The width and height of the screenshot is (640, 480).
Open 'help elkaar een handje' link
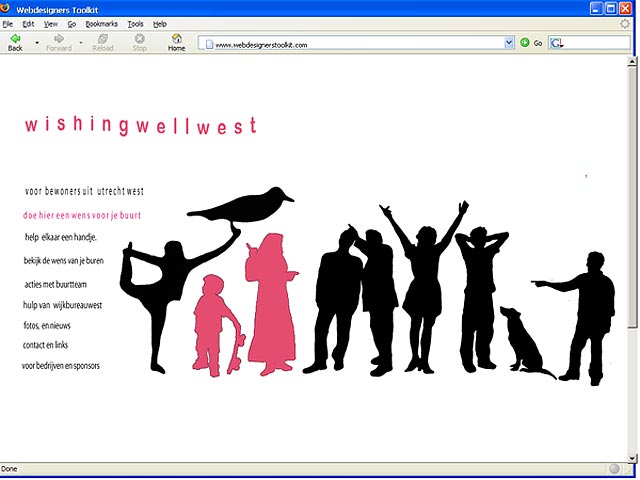point(61,237)
